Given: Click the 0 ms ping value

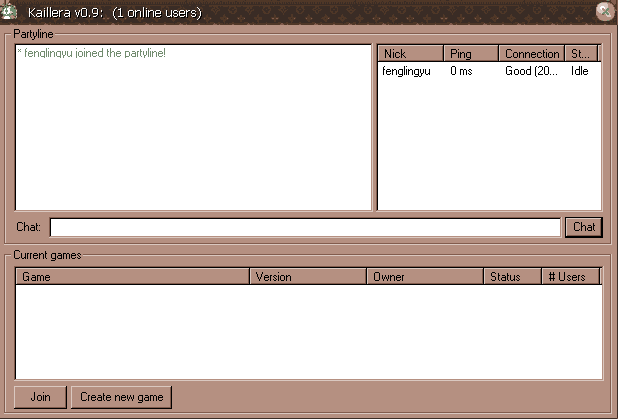Looking at the screenshot, I should click(461, 71).
